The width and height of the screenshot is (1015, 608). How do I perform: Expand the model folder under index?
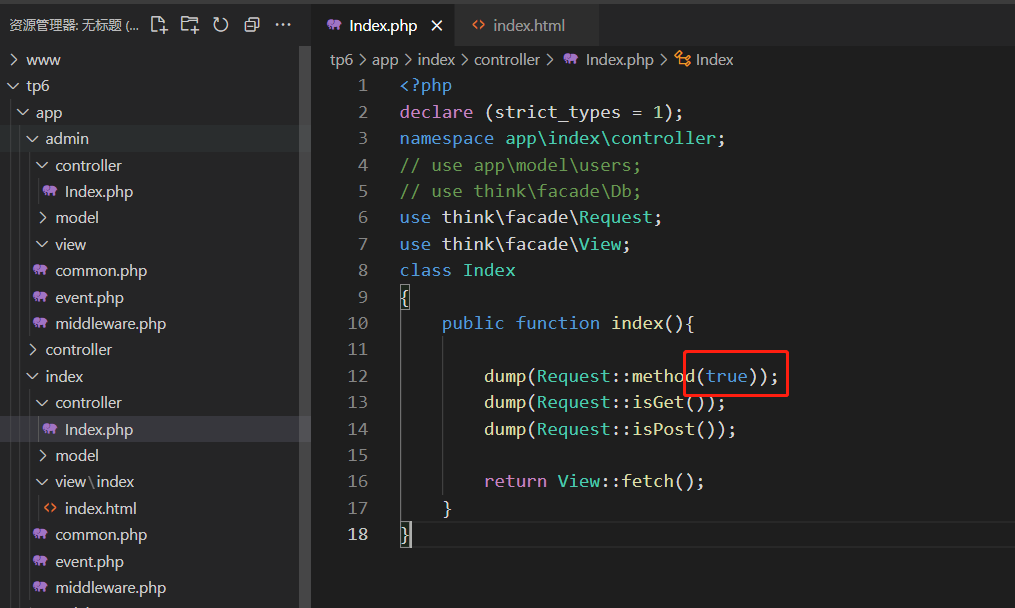click(155, 455)
